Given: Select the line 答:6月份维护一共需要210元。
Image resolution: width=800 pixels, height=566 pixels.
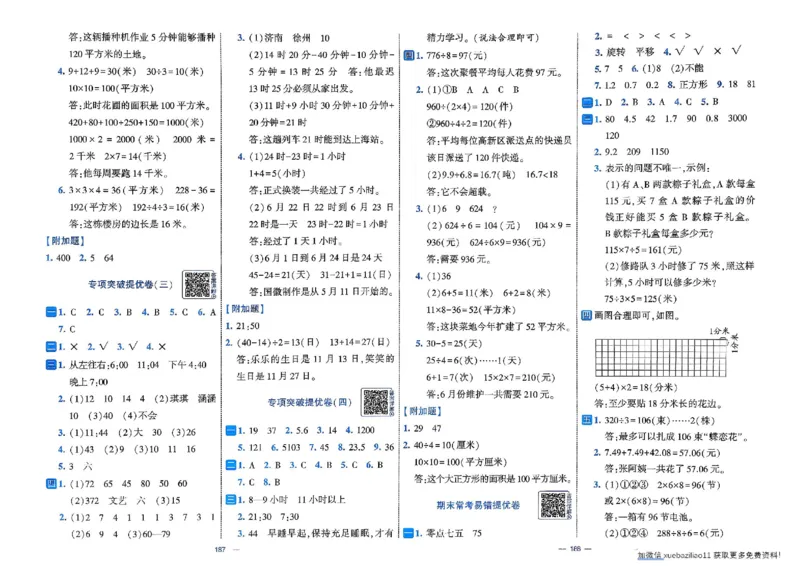Looking at the screenshot, I should click(x=491, y=395).
